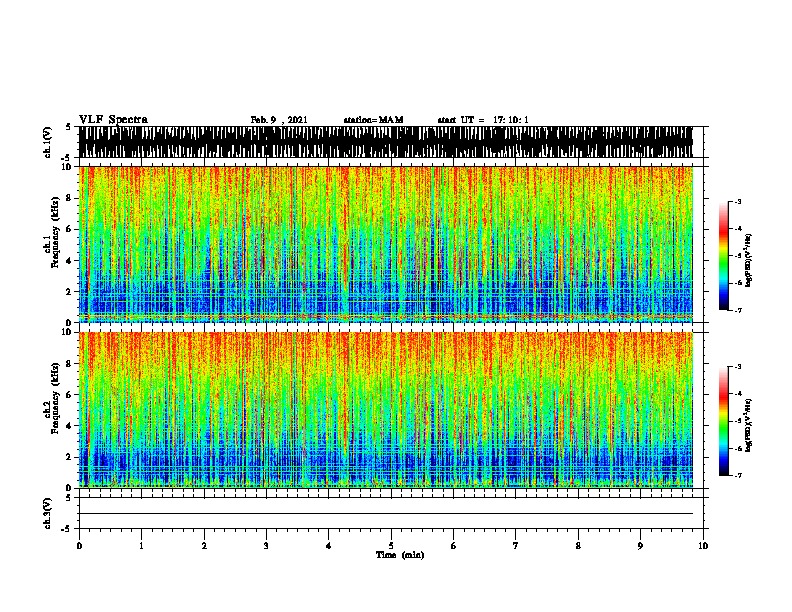
Task: Click the "ch.3(V)" axis label
Action: (47, 513)
